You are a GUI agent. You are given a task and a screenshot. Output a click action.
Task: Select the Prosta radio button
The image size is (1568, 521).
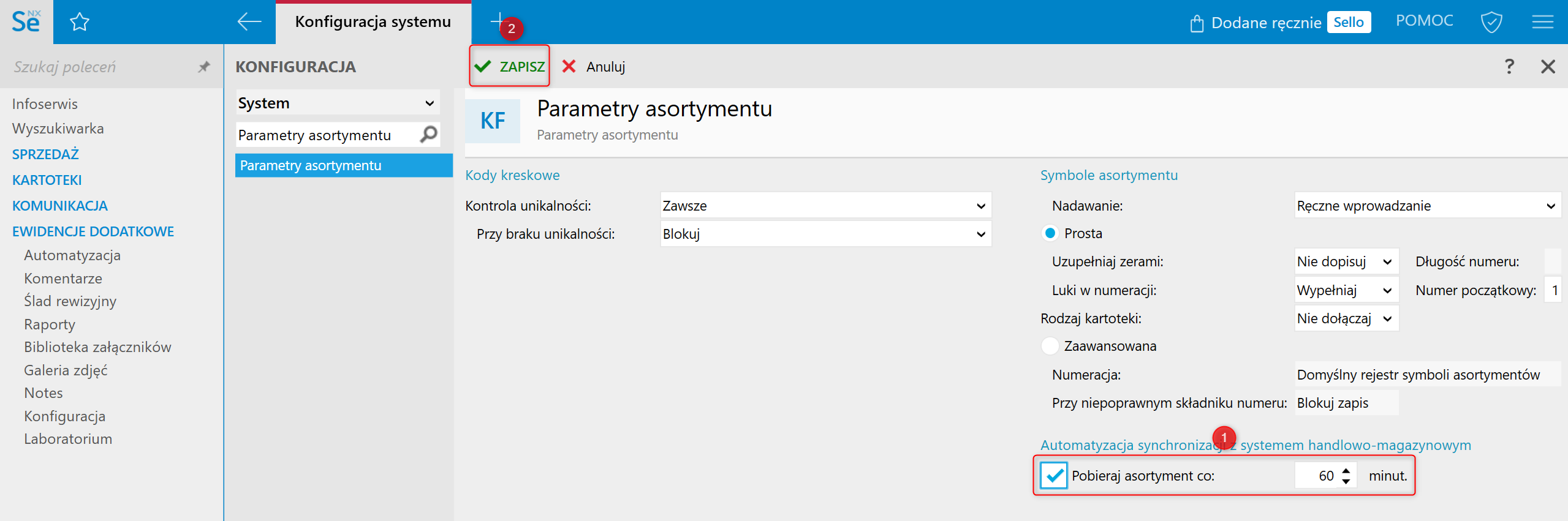coord(1050,233)
